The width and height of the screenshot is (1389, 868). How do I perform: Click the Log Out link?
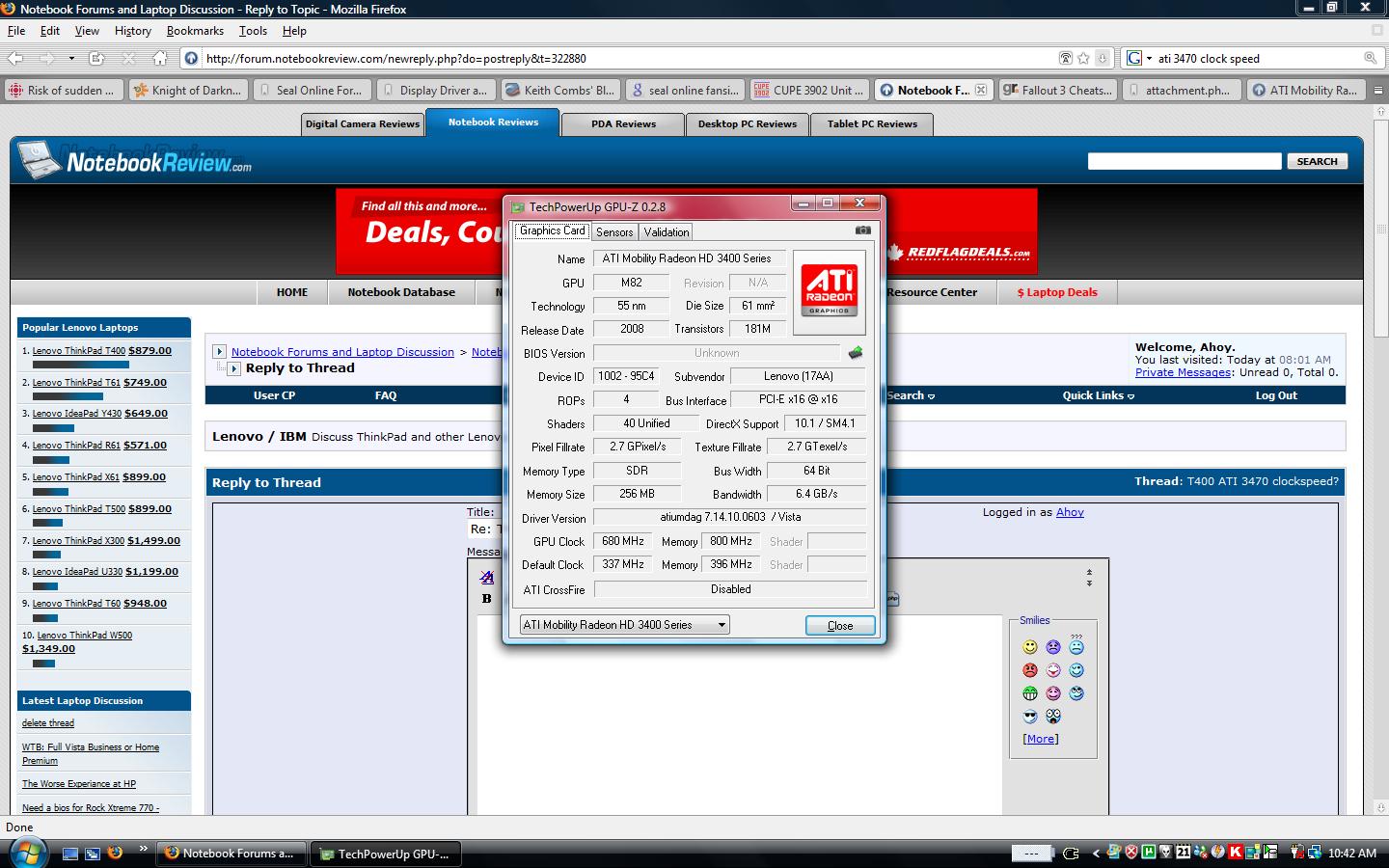click(x=1276, y=395)
